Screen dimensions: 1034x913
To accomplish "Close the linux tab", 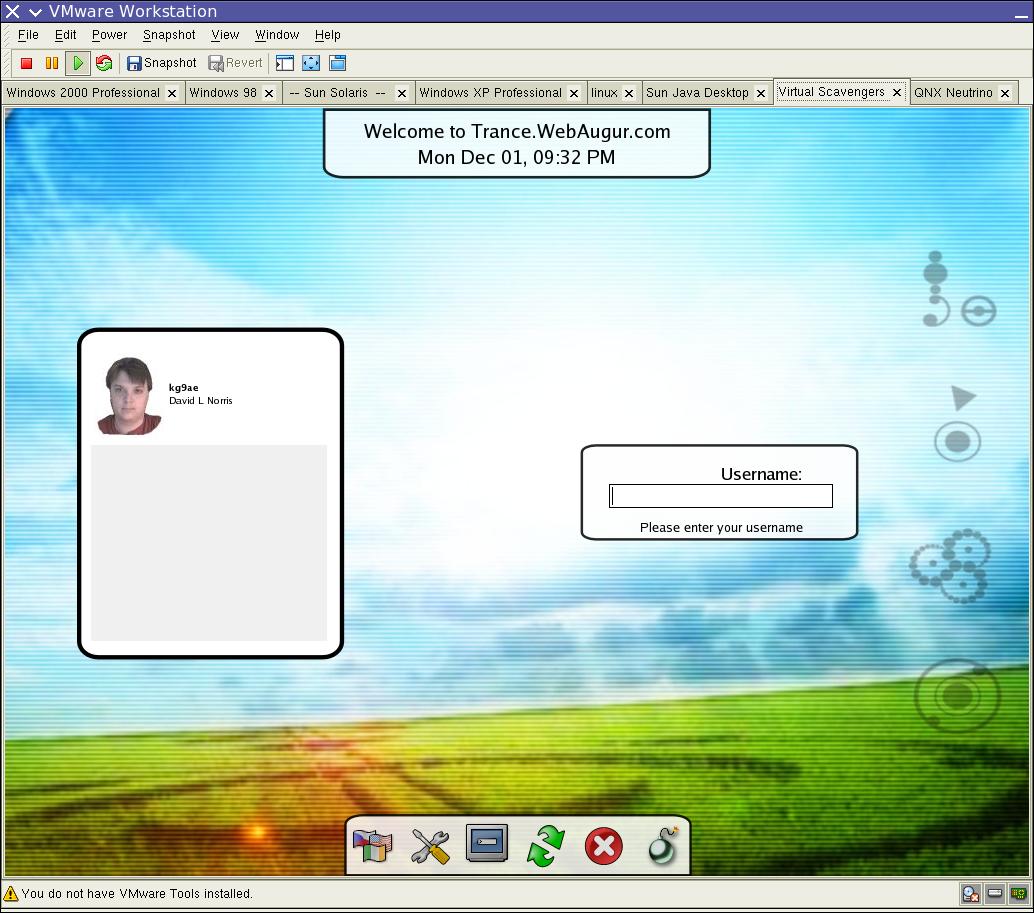I will click(629, 94).
